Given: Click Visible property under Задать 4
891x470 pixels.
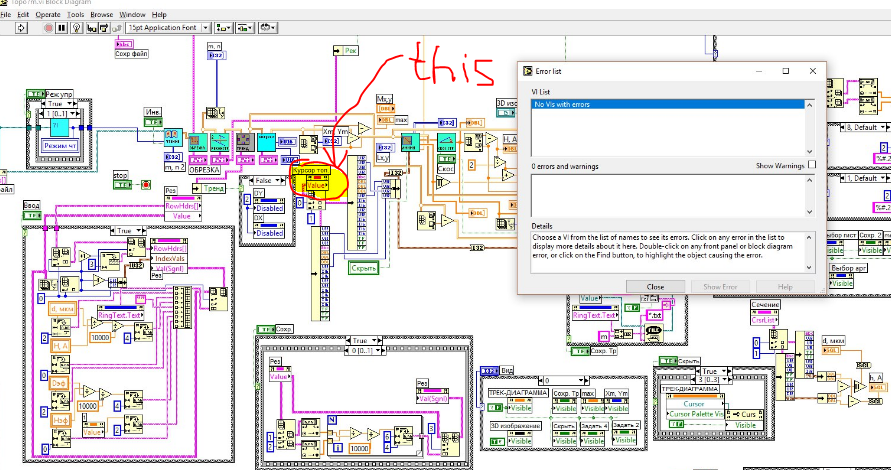Looking at the screenshot, I should (x=594, y=441).
